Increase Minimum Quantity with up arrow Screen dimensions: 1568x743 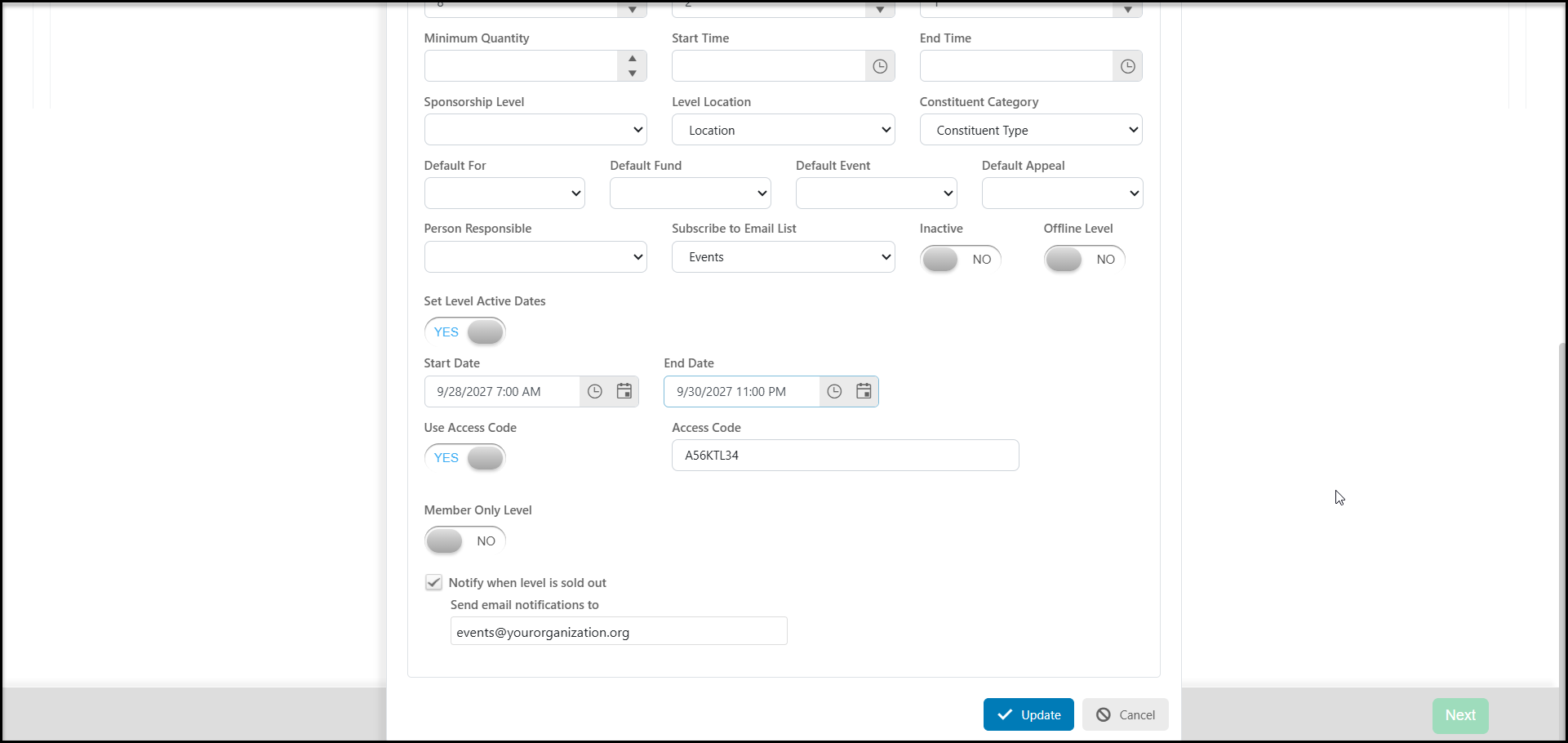pyautogui.click(x=633, y=59)
